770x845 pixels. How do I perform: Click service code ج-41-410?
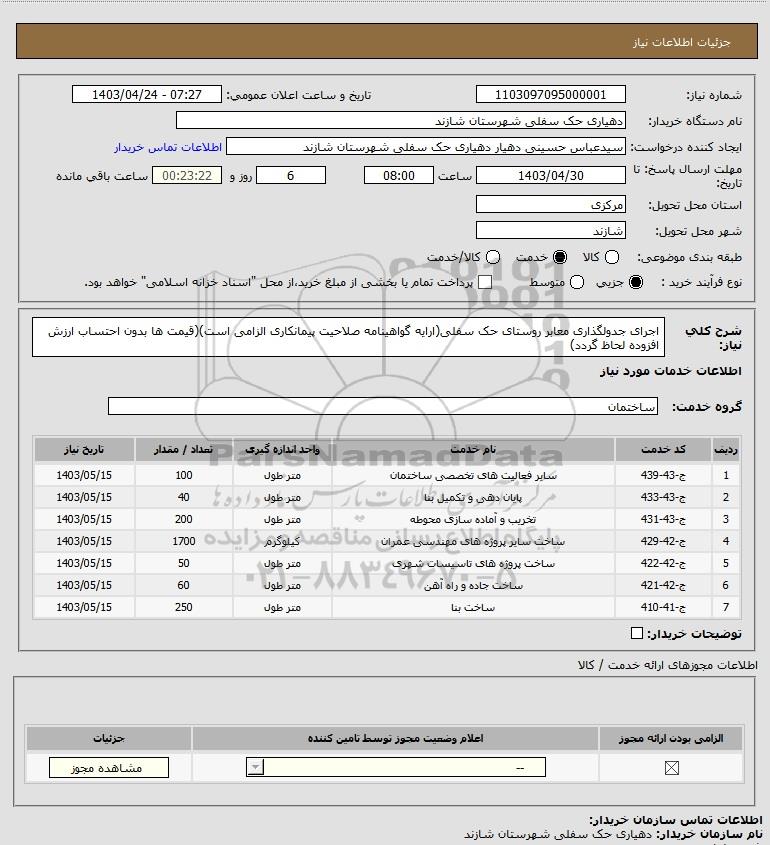pyautogui.click(x=663, y=607)
